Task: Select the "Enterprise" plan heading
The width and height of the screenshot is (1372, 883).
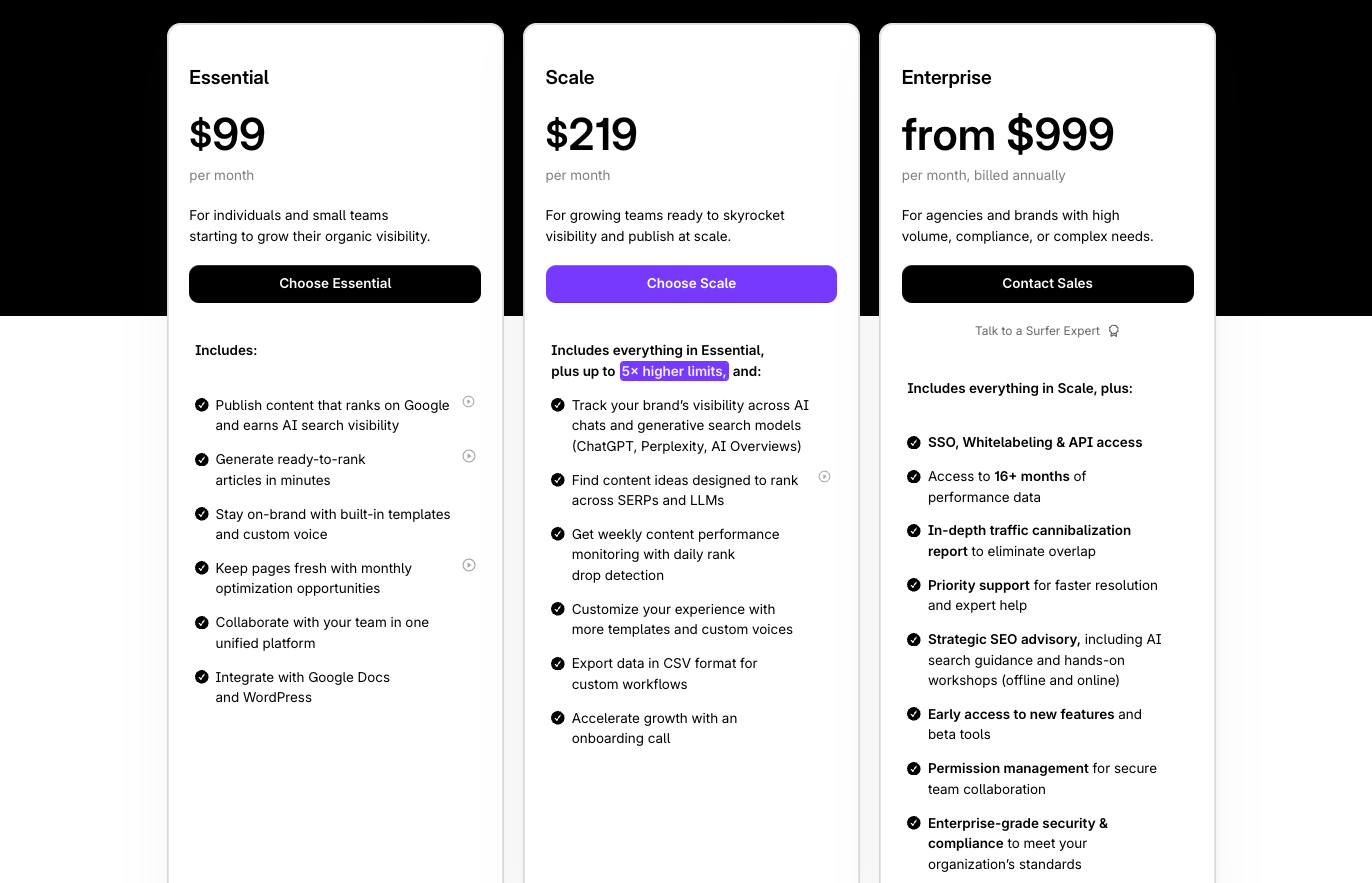Action: click(x=946, y=77)
